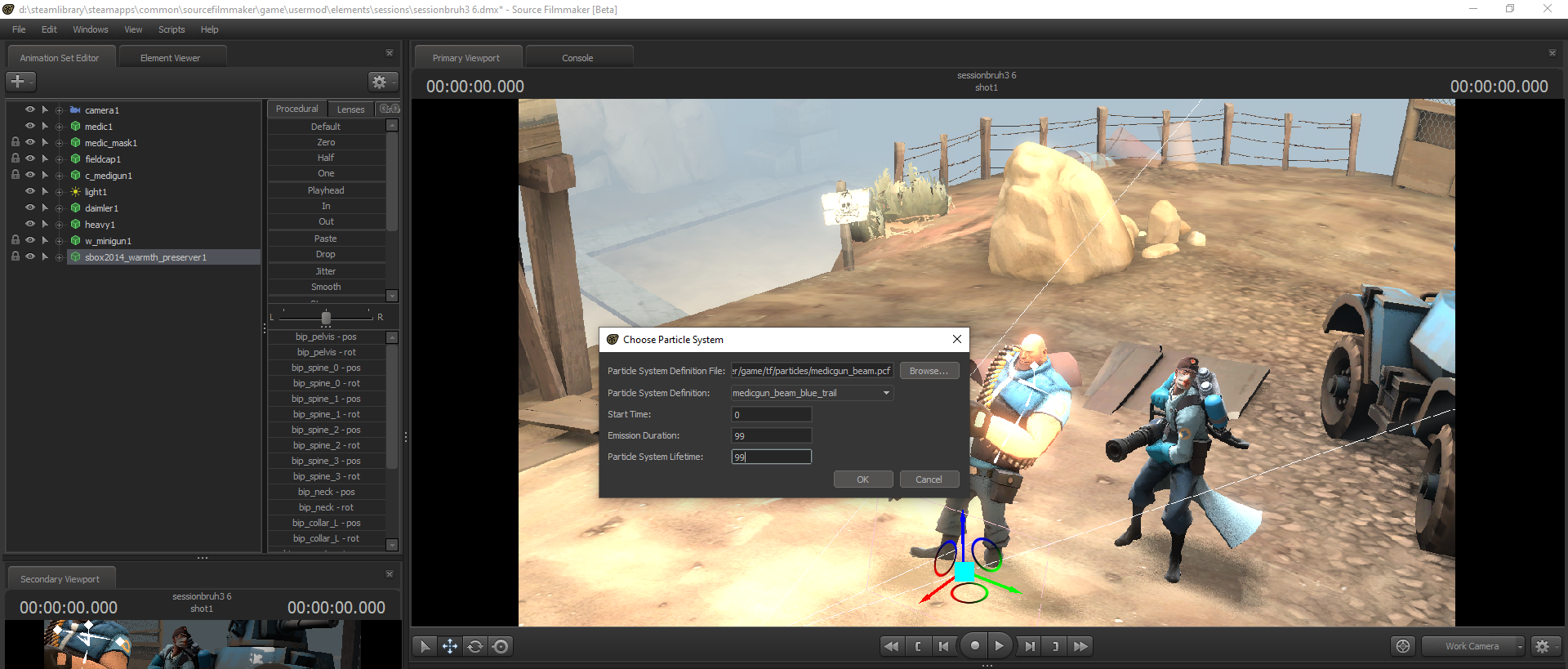Click the green cube icon of heavy1
The image size is (1568, 669).
point(75,225)
